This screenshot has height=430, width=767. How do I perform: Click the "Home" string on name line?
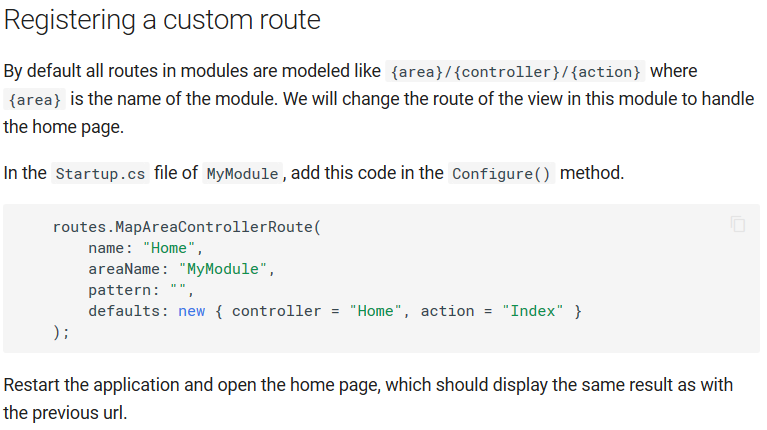[169, 248]
